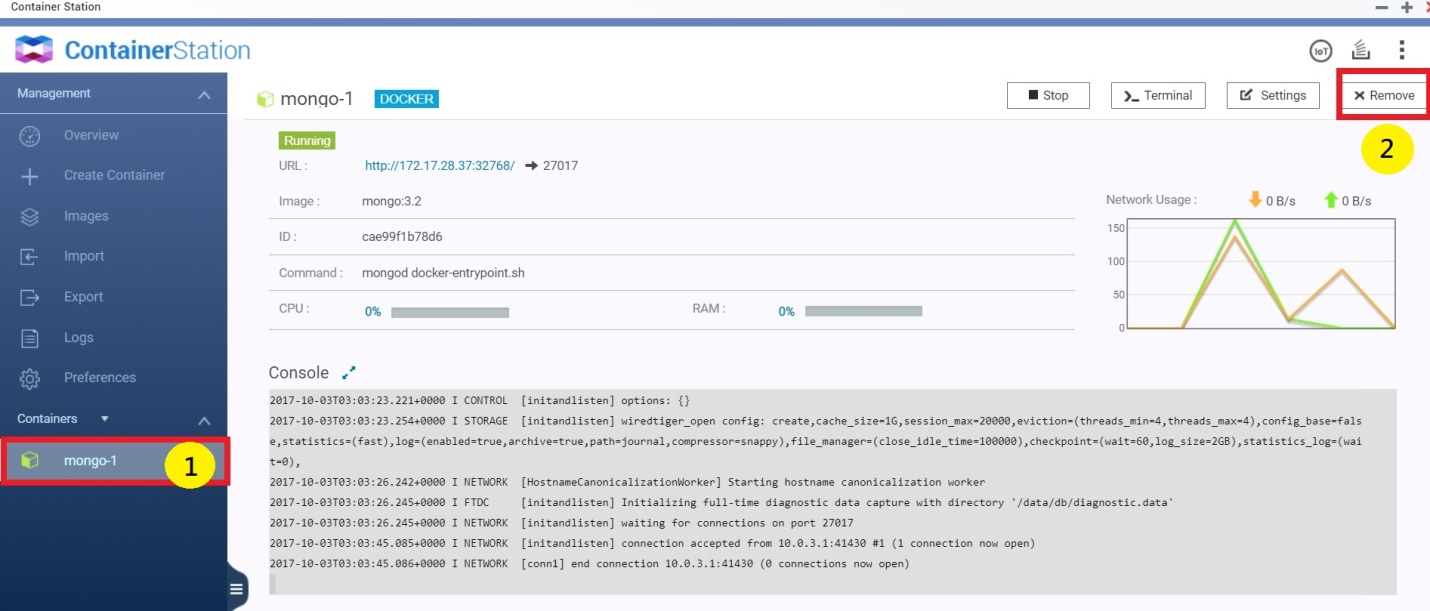Click the Logs document icon
The width and height of the screenshot is (1430, 611).
30,338
